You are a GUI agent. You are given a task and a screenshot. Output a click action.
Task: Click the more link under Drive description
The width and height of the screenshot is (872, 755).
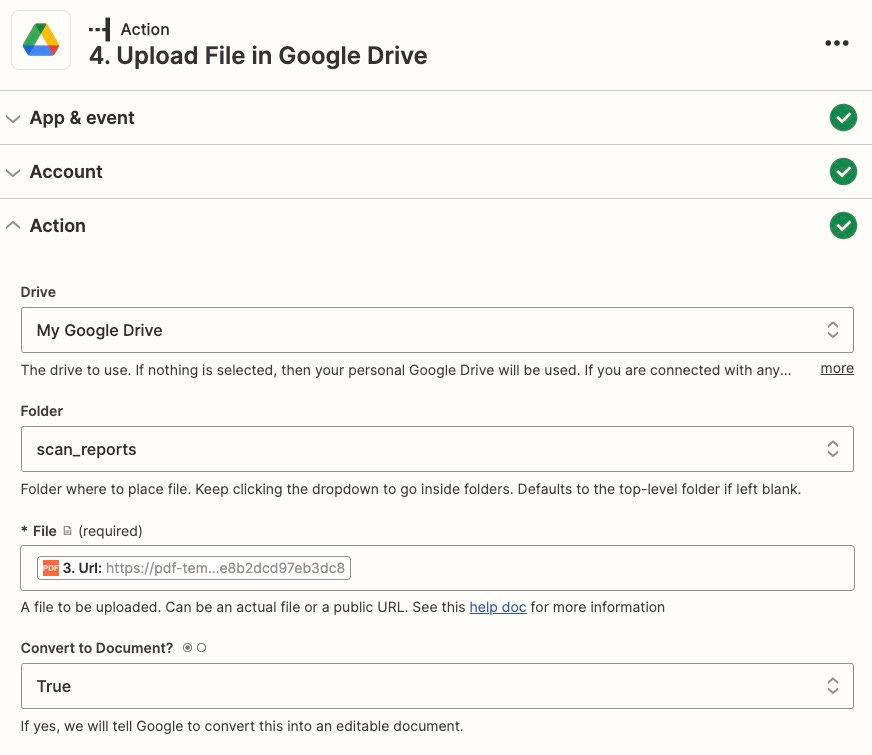coord(837,369)
